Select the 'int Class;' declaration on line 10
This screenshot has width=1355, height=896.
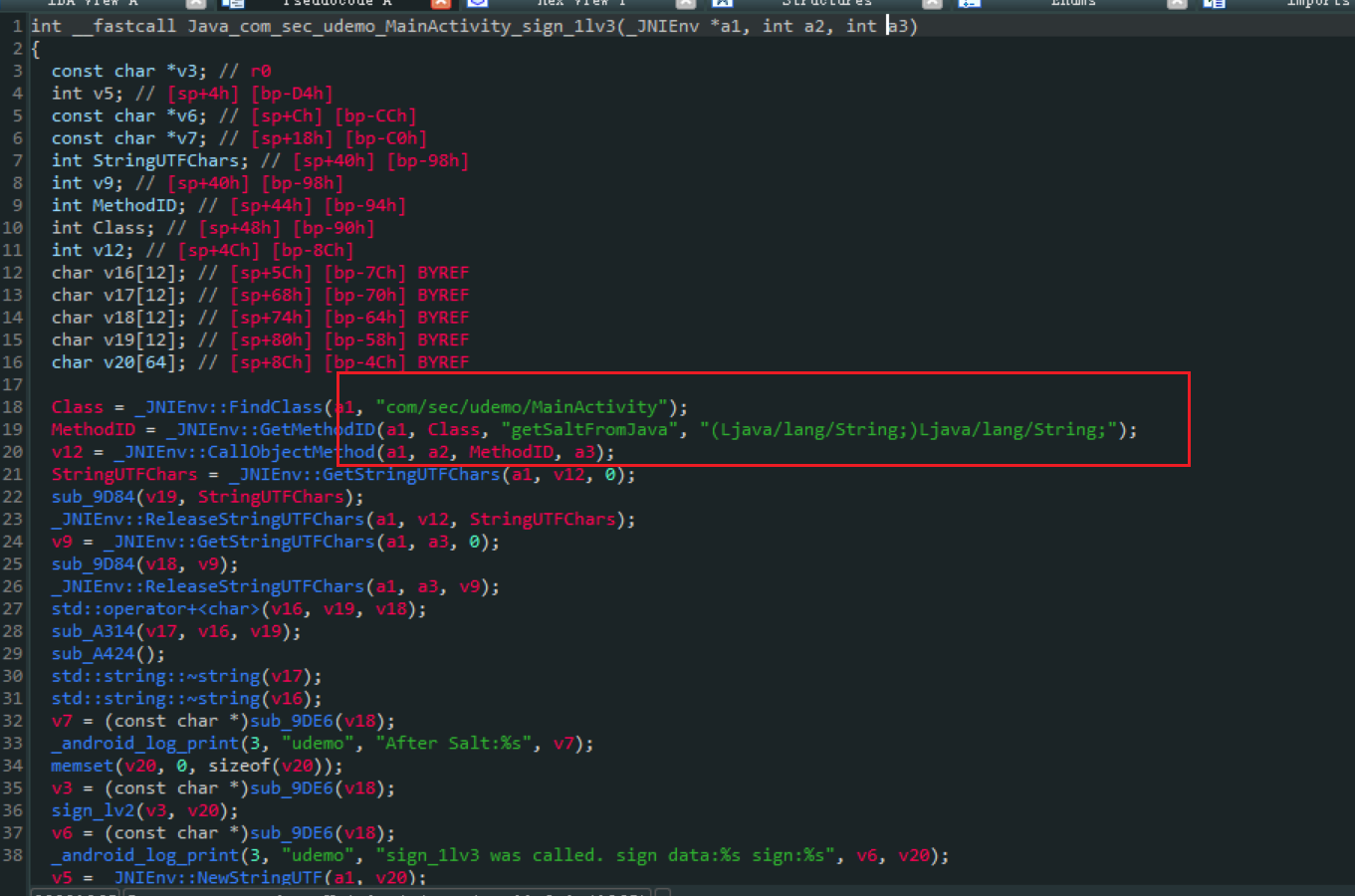(x=103, y=228)
